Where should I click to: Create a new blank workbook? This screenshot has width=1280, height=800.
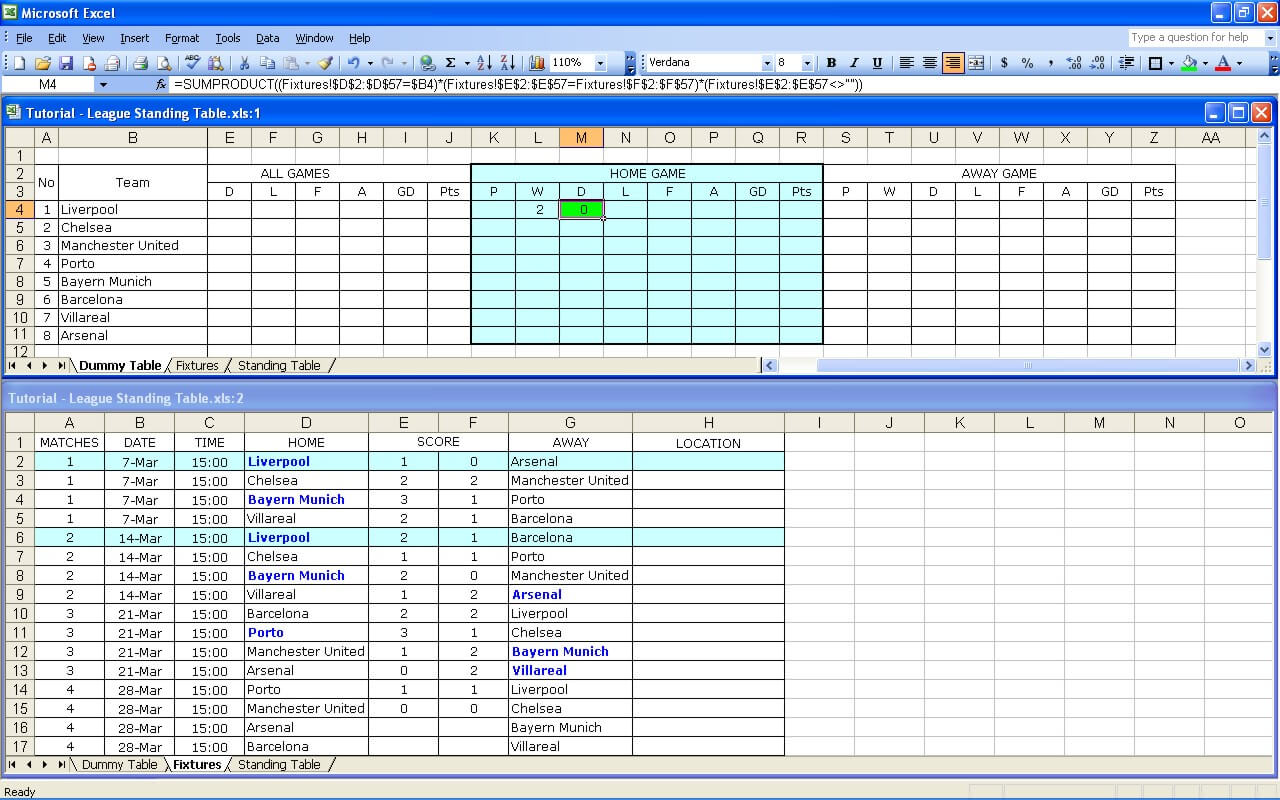pos(19,63)
